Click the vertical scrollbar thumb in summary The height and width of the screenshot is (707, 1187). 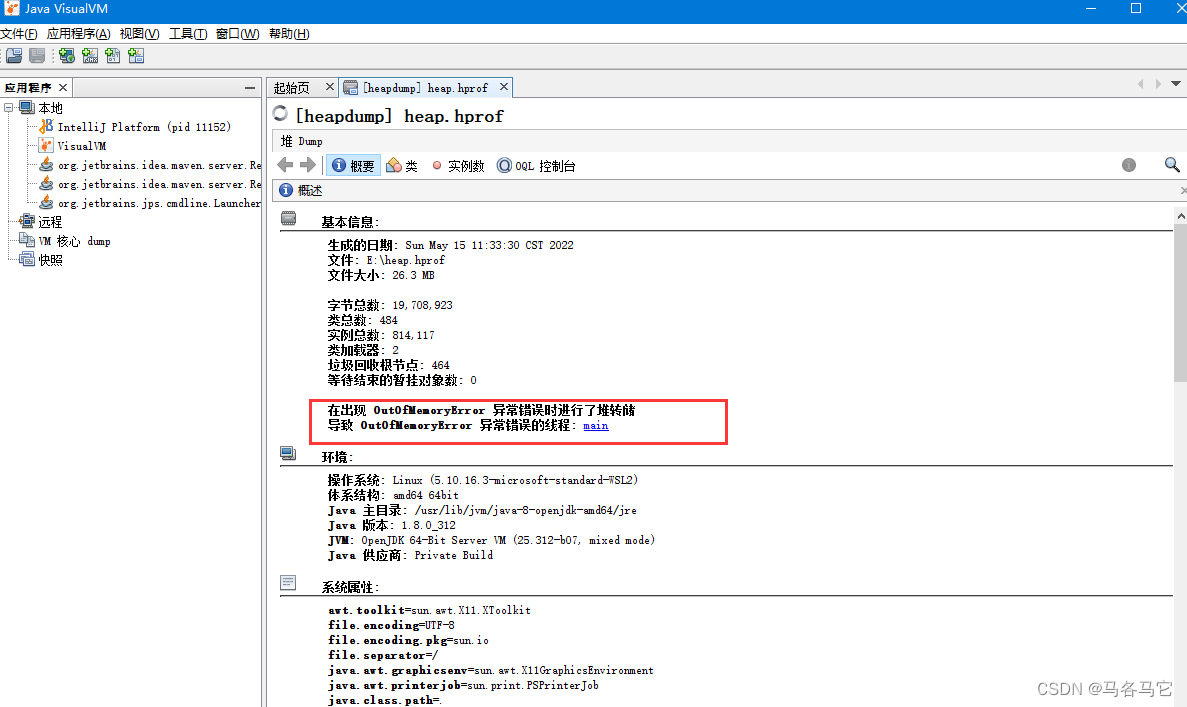coord(1180,303)
